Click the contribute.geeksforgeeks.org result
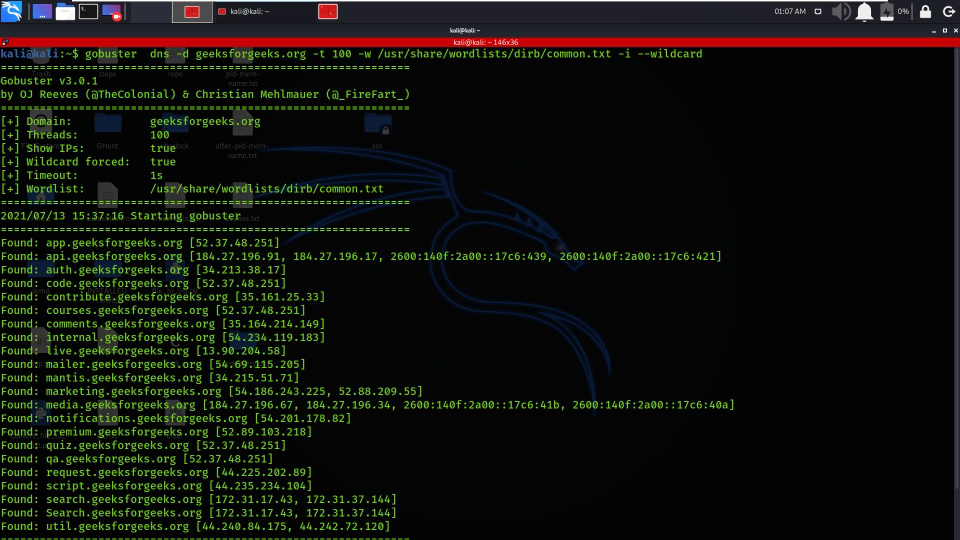This screenshot has width=960, height=540. [163, 296]
